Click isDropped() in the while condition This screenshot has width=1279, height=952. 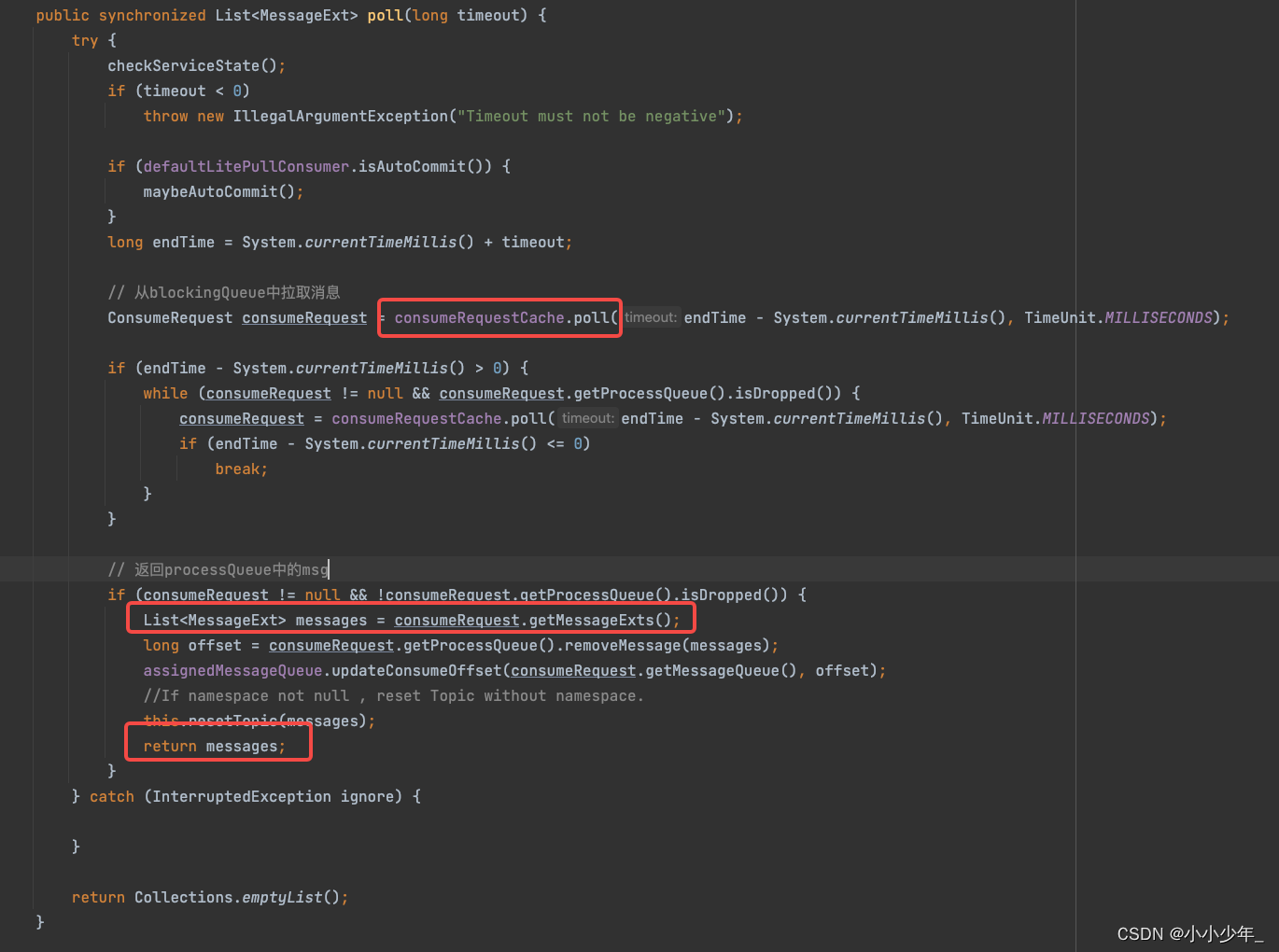point(784,394)
